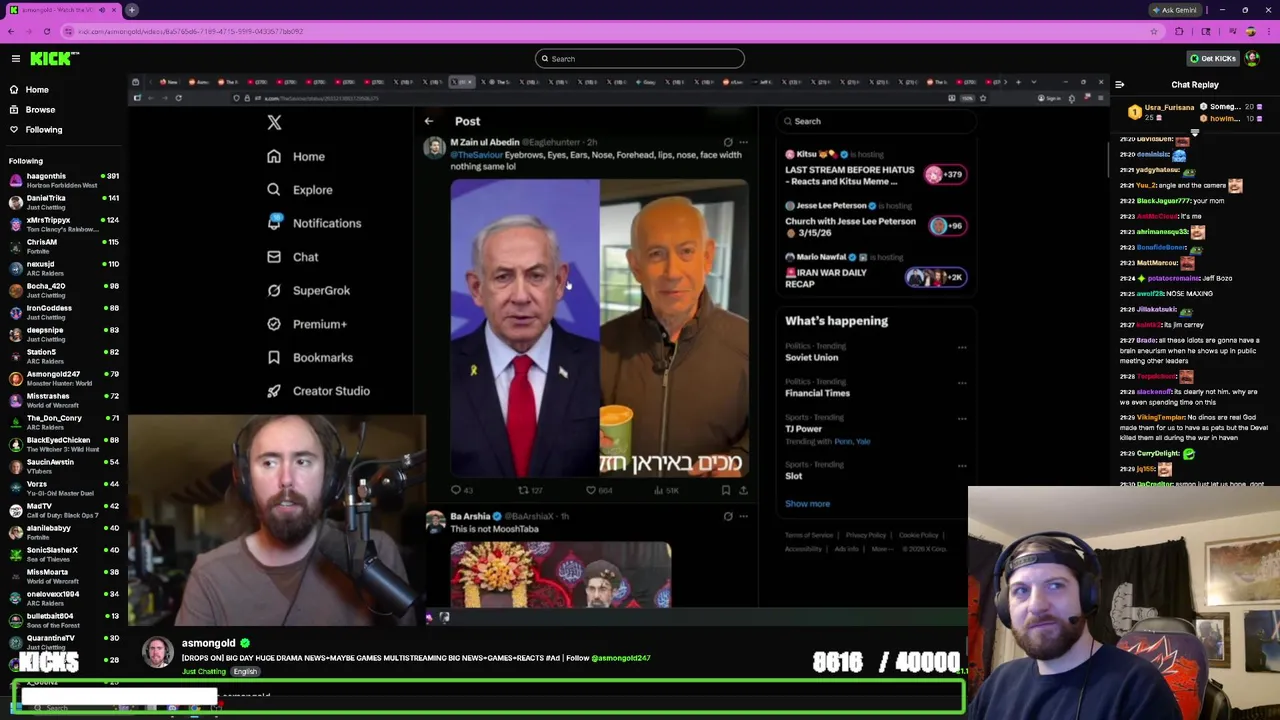Click repost icon under the post
The image size is (1280, 720).
(x=523, y=490)
